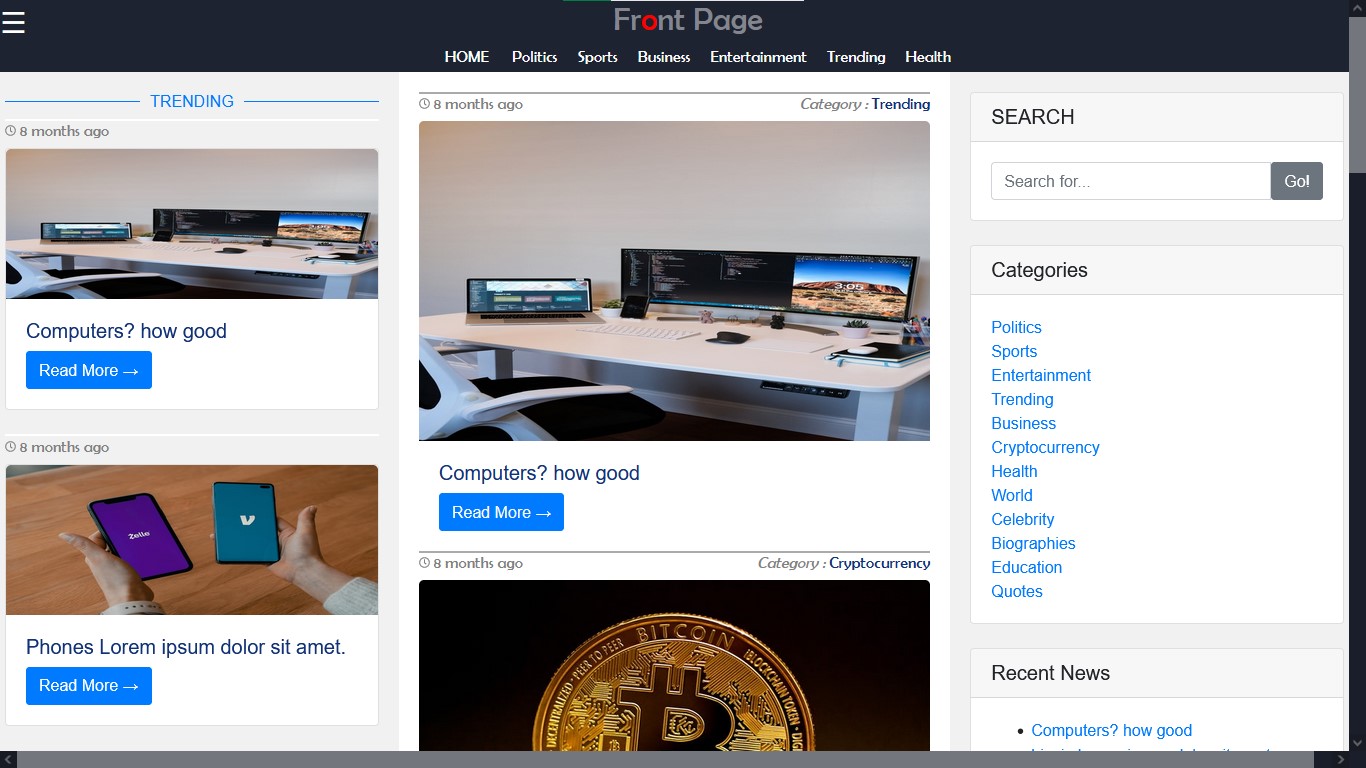
Task: Focus the Search for... text field
Action: tap(1130, 181)
